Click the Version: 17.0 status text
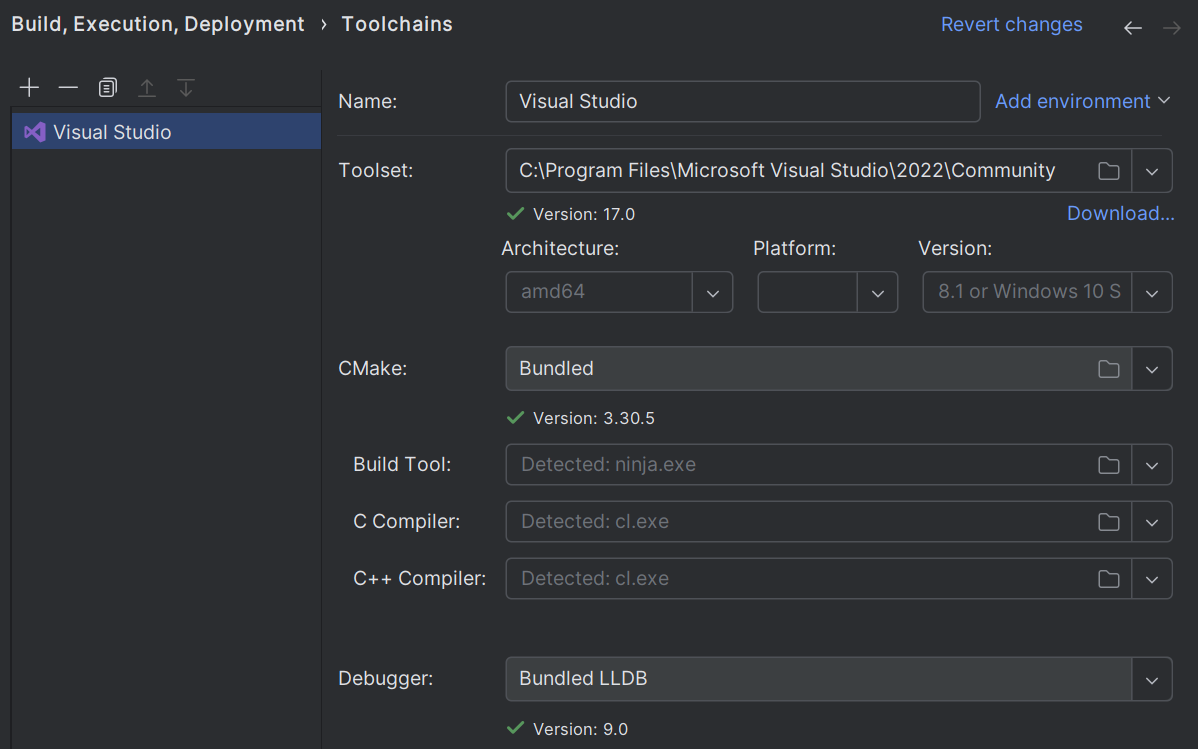This screenshot has width=1198, height=749. click(x=584, y=214)
